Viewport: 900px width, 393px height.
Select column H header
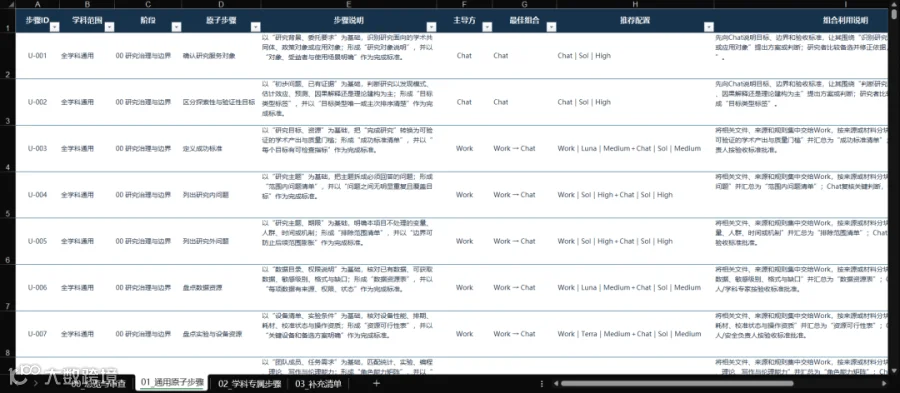click(635, 4)
